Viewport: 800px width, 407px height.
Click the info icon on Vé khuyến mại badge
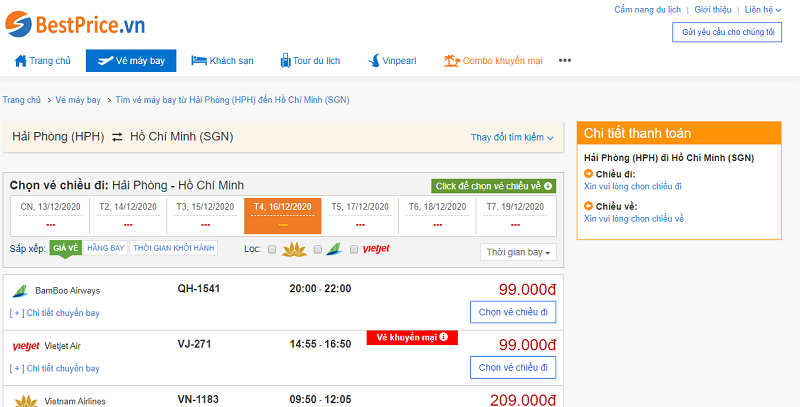tap(443, 337)
